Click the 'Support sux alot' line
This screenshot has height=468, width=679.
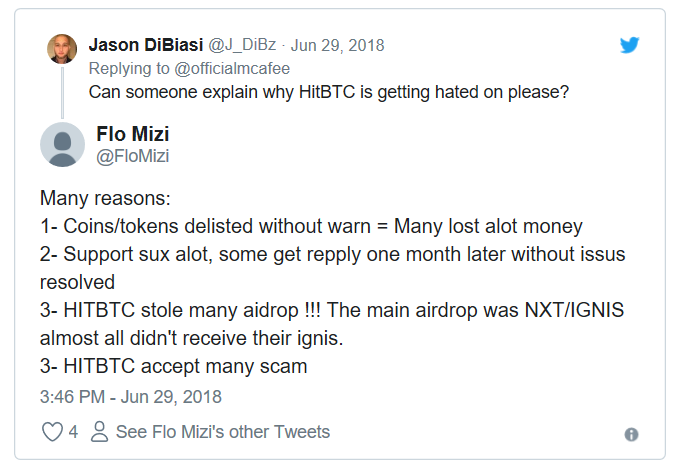pos(332,254)
